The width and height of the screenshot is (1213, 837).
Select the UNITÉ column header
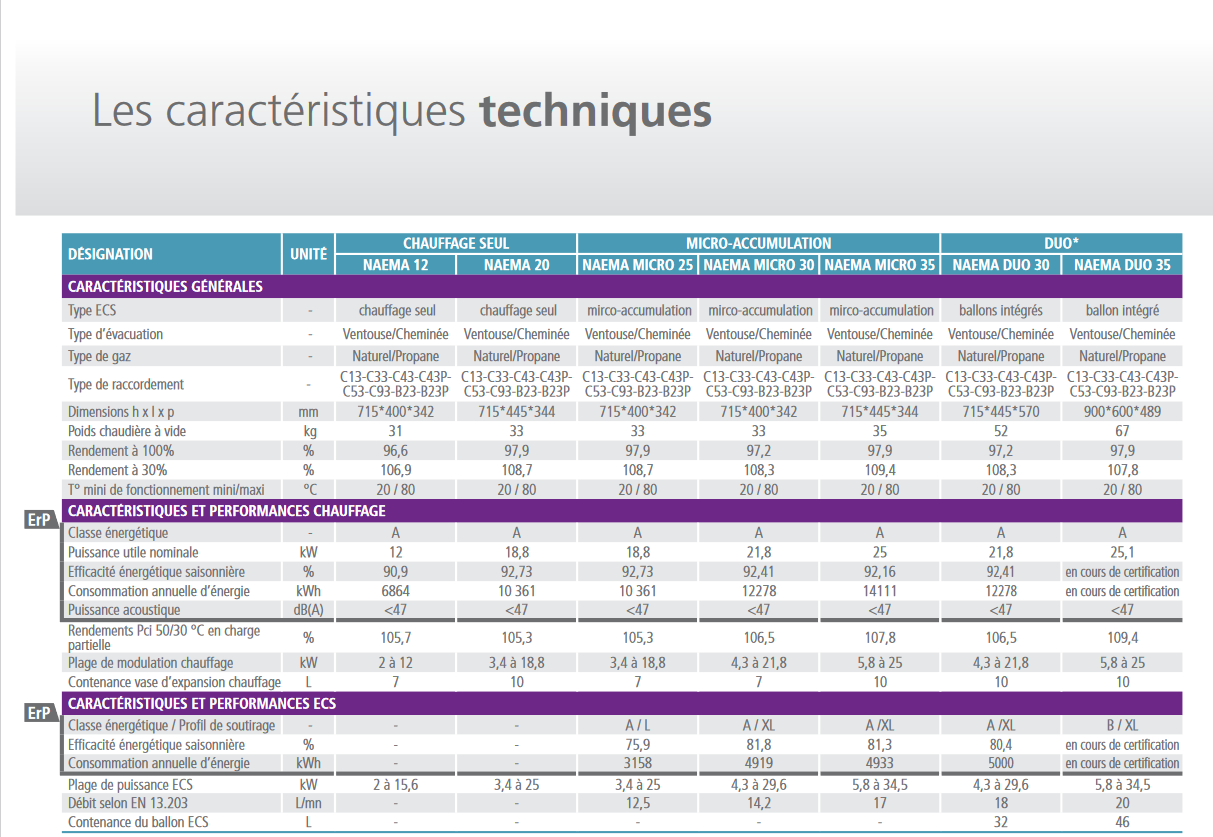(x=309, y=254)
